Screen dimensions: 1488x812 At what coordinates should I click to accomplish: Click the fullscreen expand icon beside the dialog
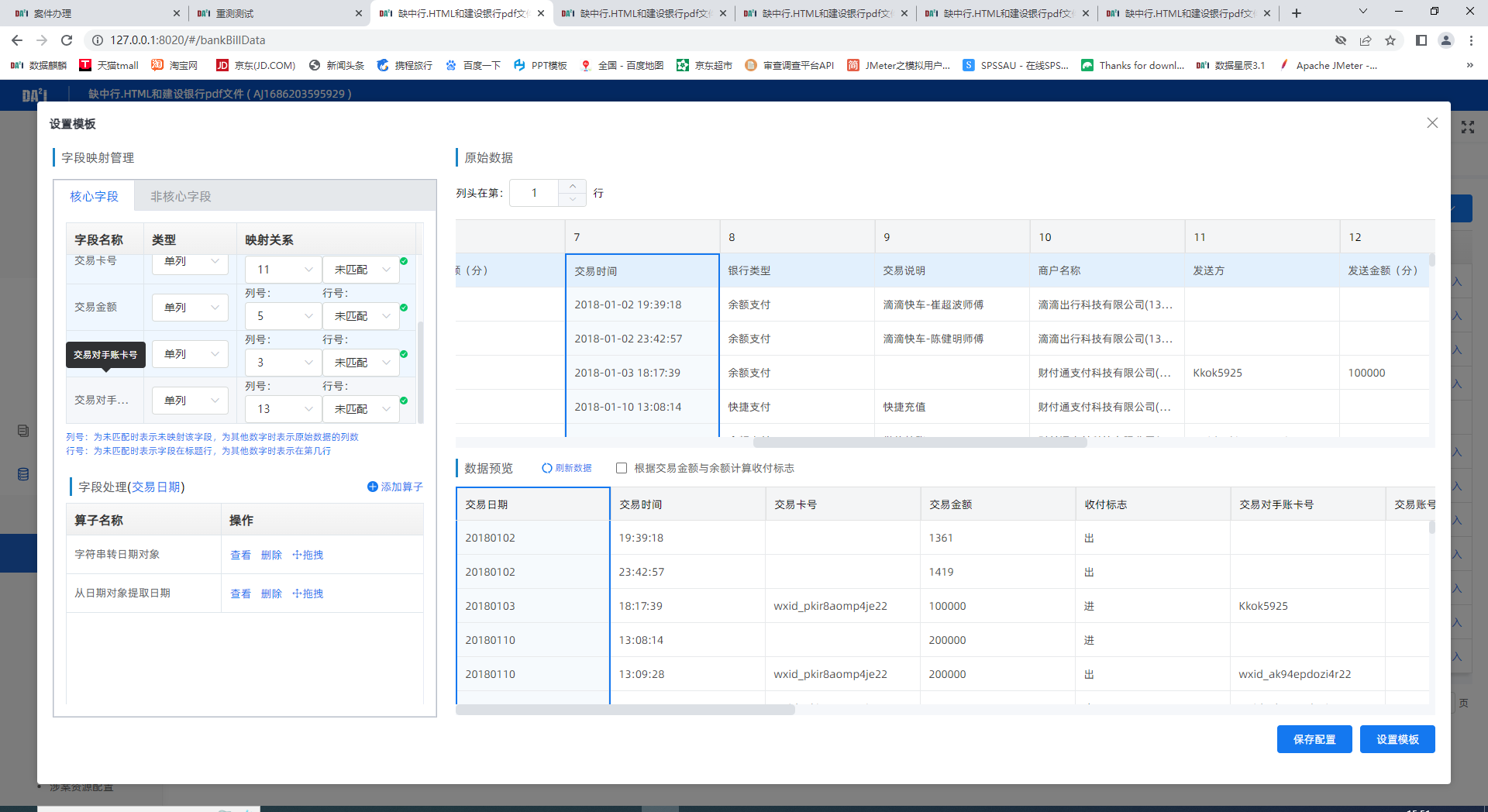1468,127
